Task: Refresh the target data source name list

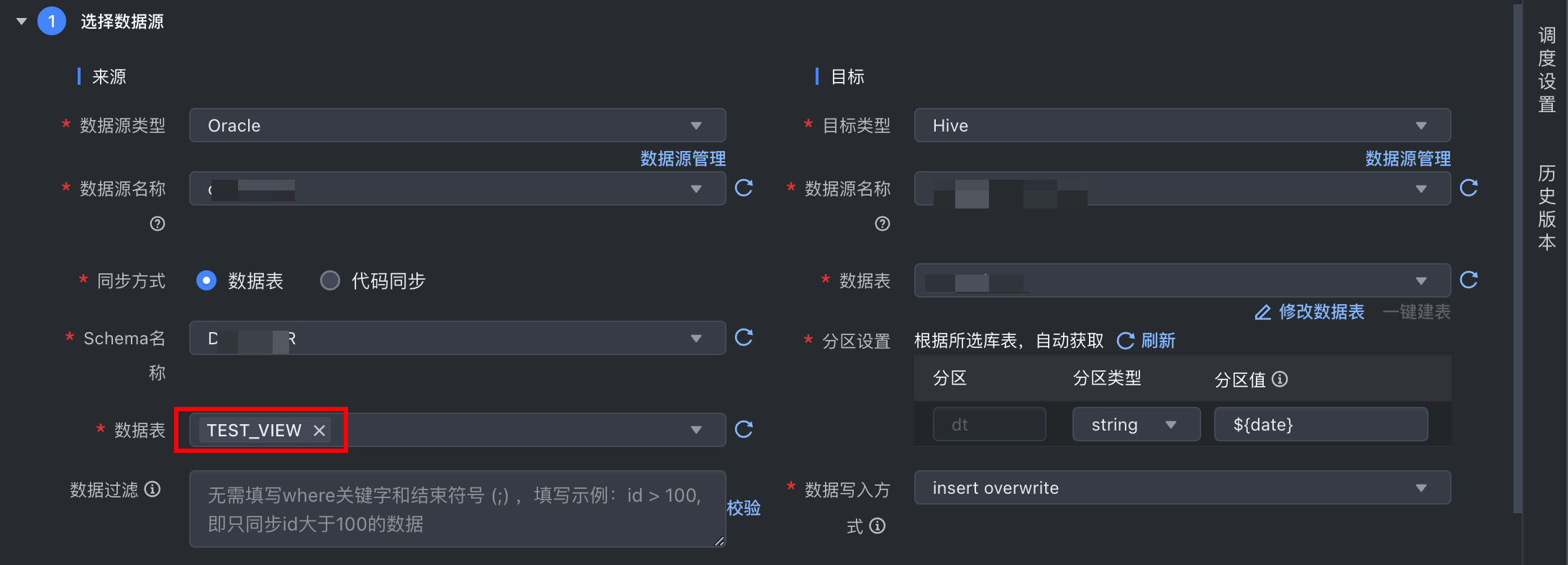Action: 1469,188
